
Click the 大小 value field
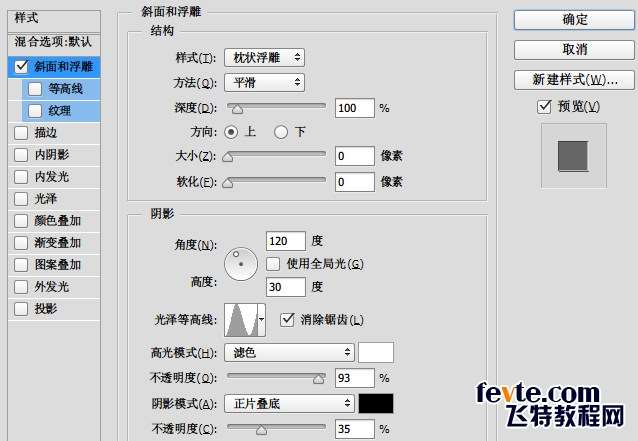pos(355,156)
